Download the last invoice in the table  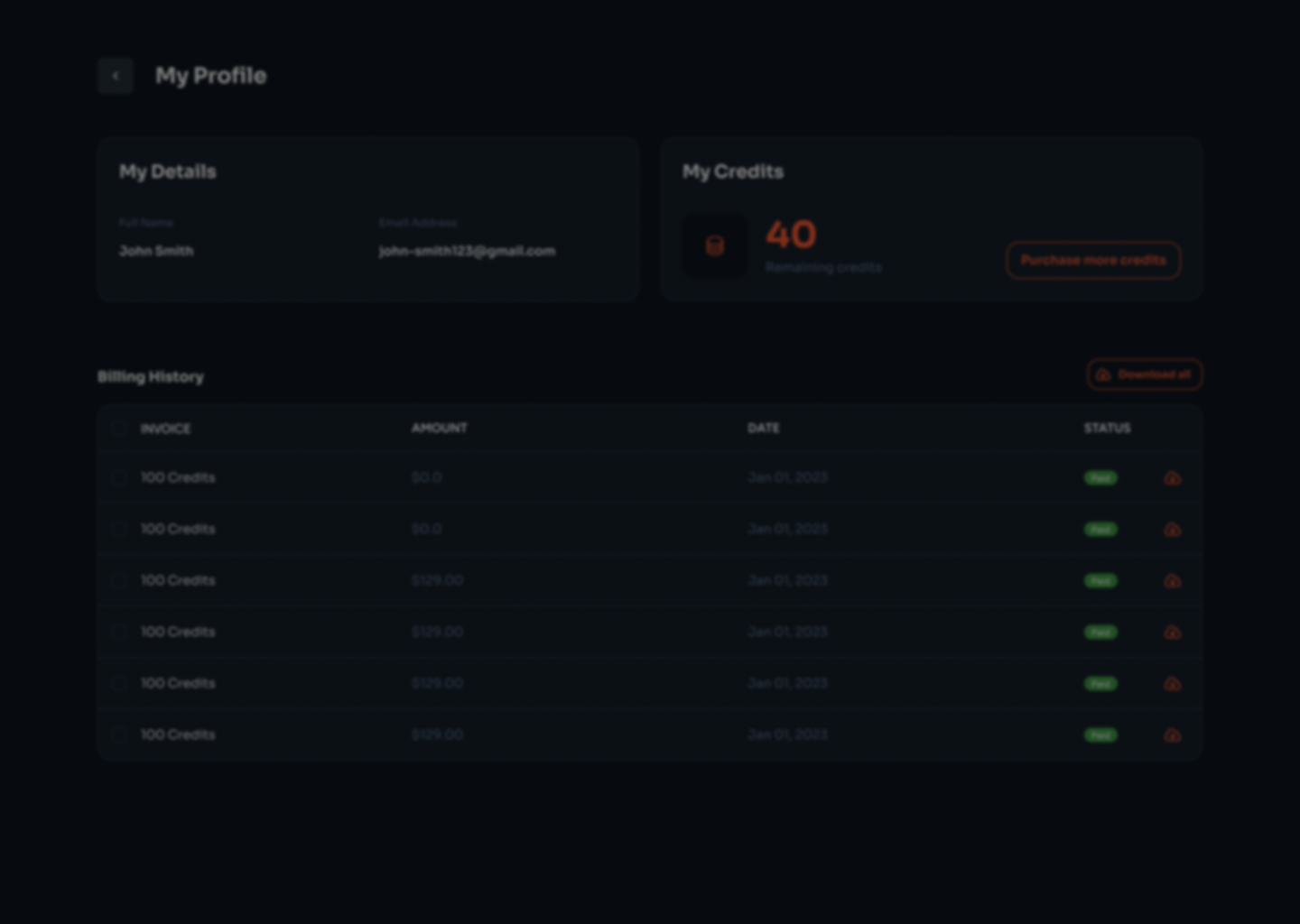tap(1172, 735)
